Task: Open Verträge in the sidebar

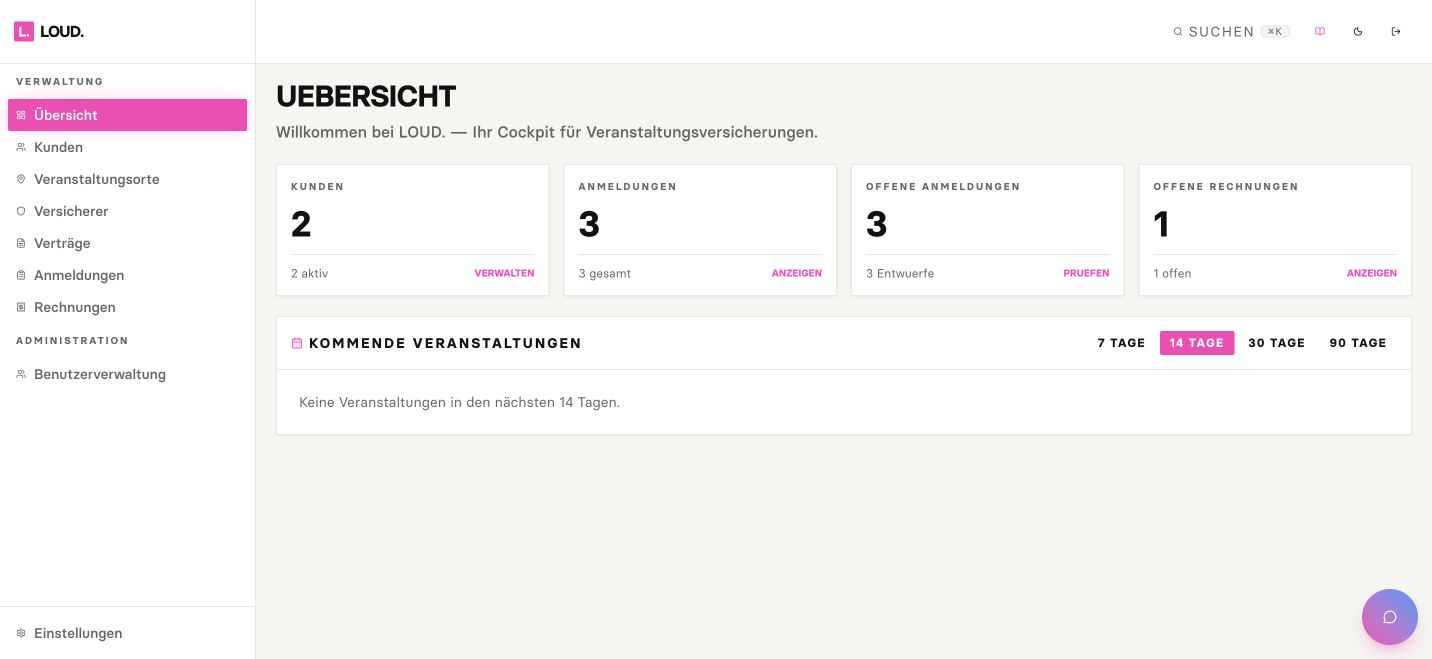Action: coord(127,243)
